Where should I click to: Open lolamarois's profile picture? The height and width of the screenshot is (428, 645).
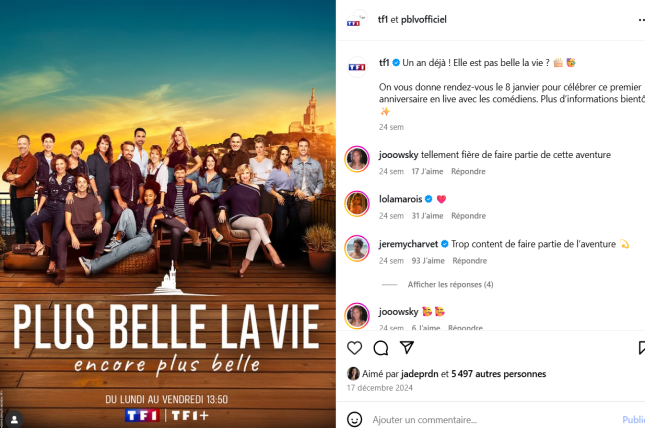coord(357,204)
